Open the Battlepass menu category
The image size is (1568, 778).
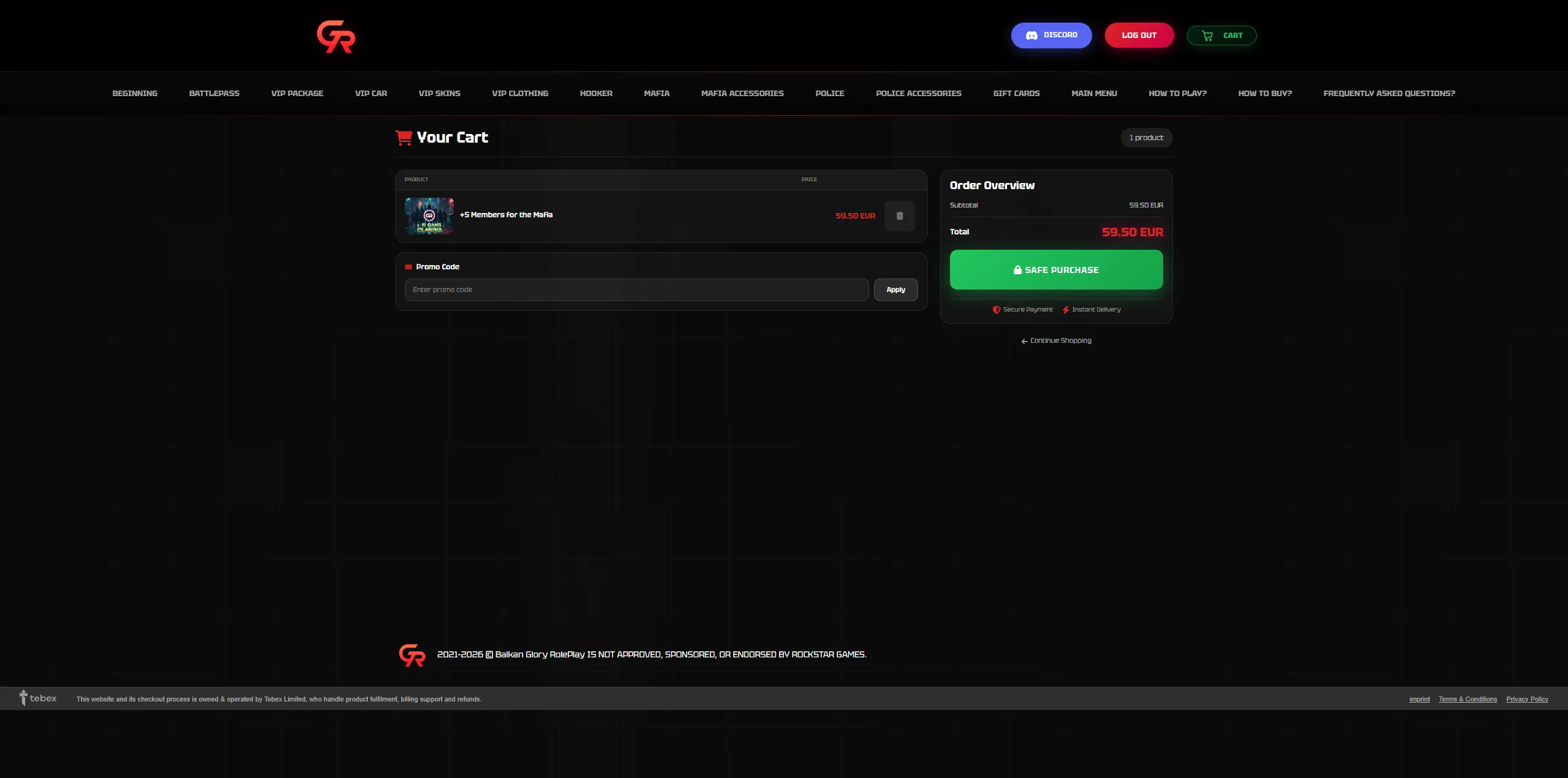(x=214, y=94)
